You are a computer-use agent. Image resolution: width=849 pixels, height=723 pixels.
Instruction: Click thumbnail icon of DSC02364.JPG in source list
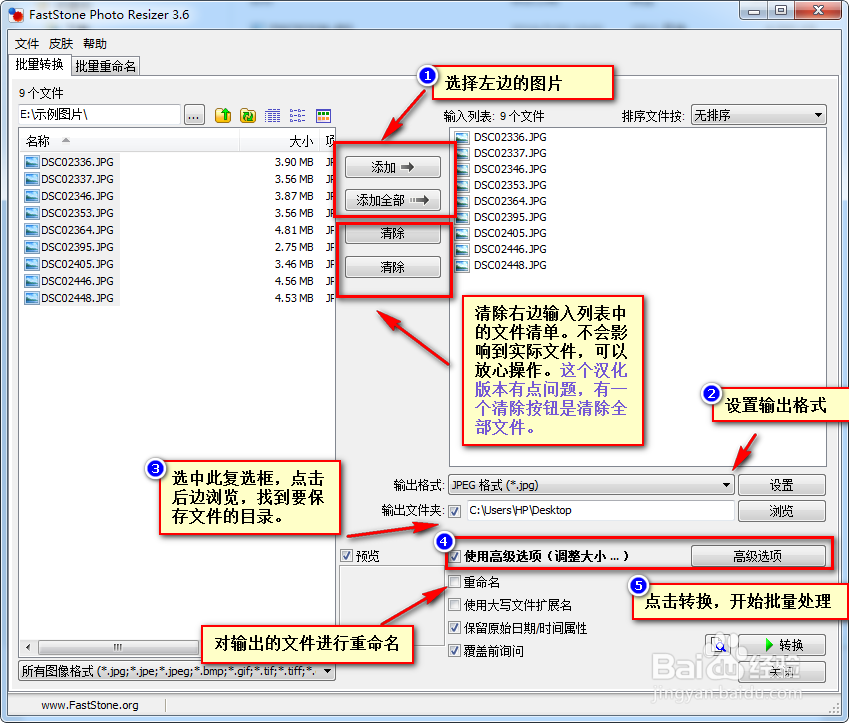point(32,230)
